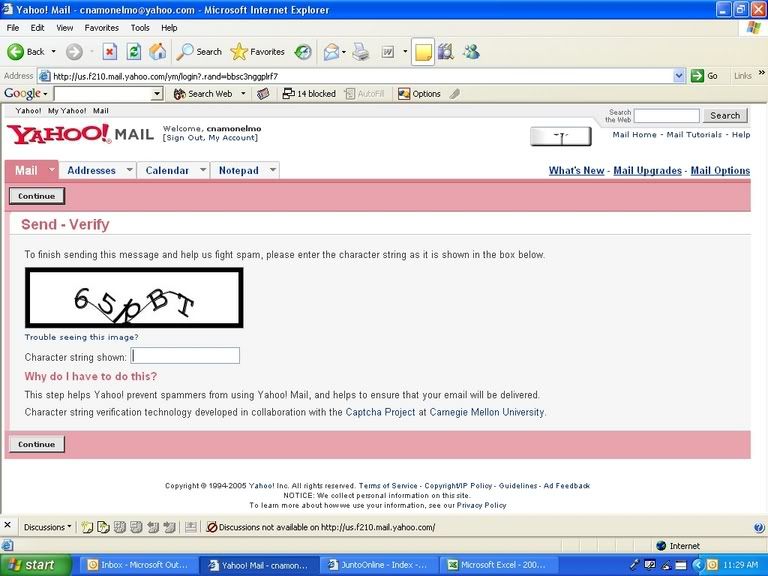Click the Mail envelope toolbar icon
Viewport: 768px width, 576px height.
332,51
